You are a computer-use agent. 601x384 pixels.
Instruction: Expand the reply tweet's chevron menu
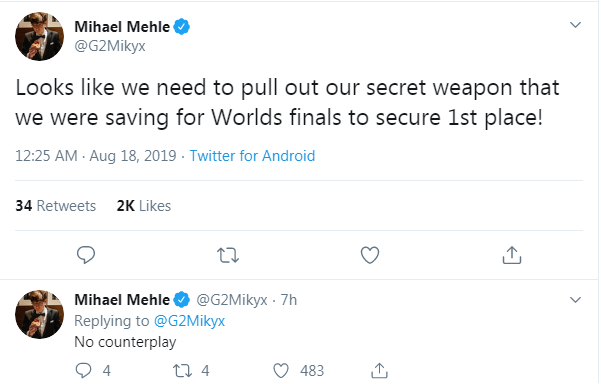pos(575,300)
